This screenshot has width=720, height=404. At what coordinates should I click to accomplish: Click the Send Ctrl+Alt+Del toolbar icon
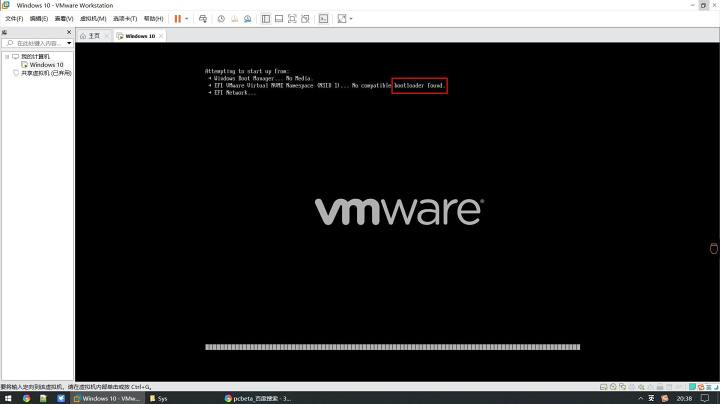pyautogui.click(x=203, y=19)
